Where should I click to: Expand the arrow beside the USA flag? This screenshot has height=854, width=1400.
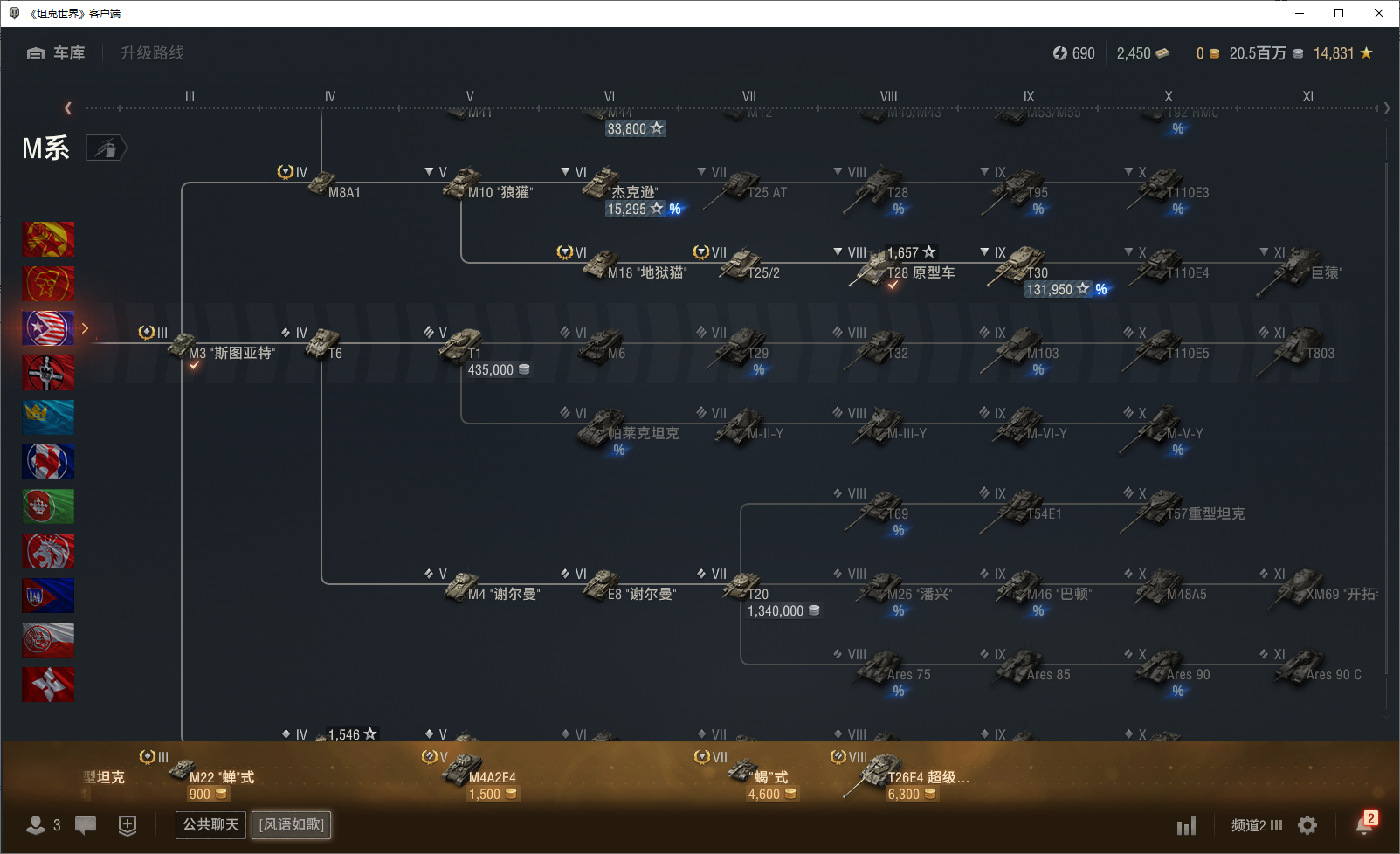[85, 328]
